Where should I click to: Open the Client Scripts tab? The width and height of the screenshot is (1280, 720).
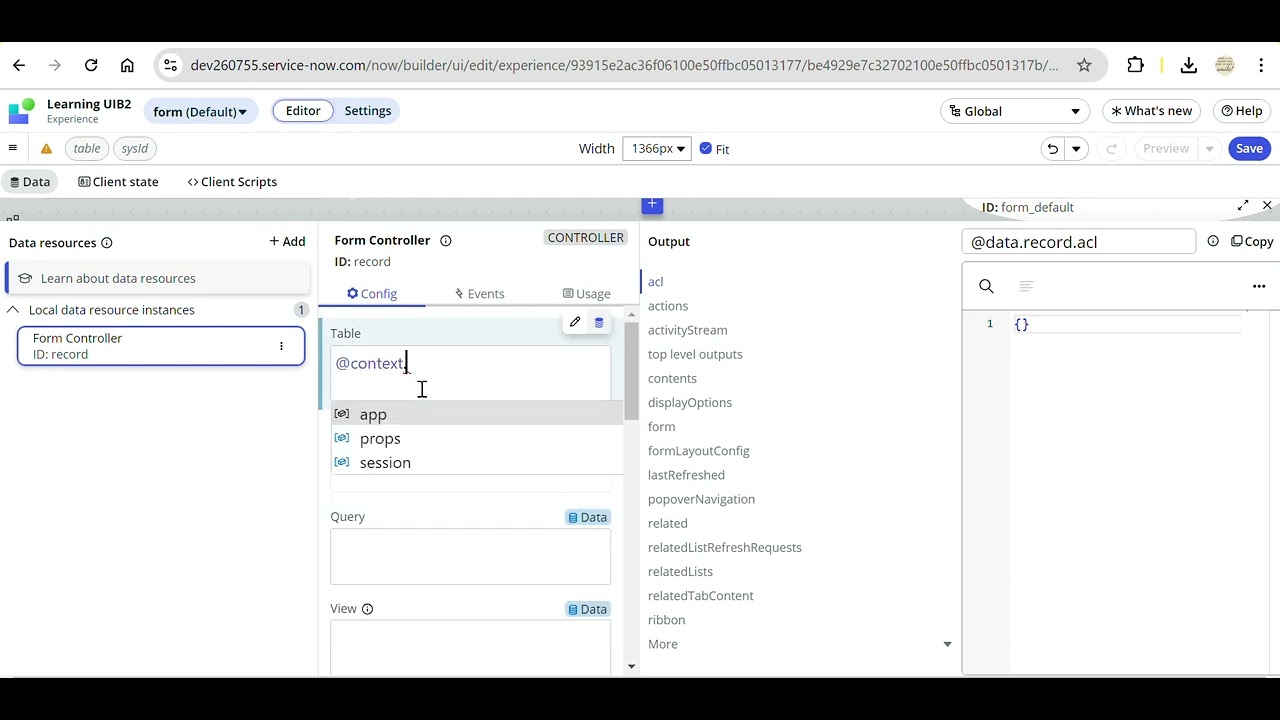coord(232,182)
